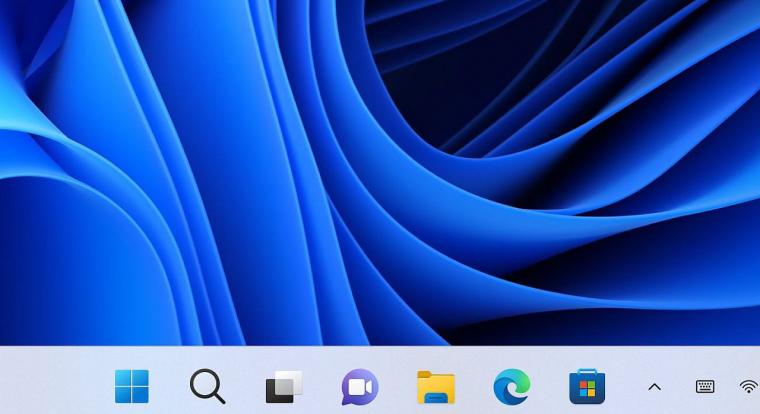The image size is (760, 414).
Task: Click the touch keyboard tray icon
Action: (705, 387)
